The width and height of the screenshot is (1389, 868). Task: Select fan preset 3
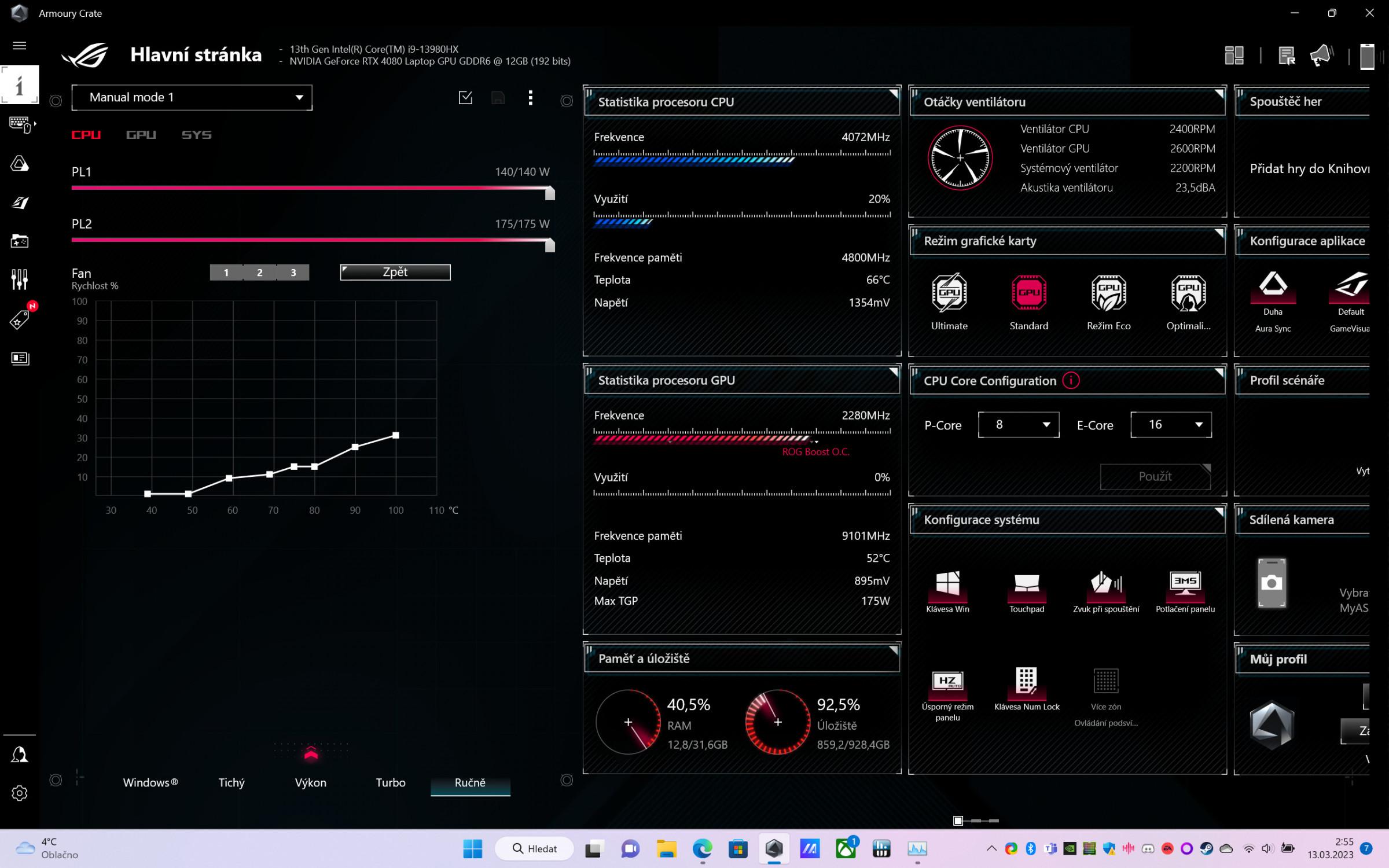pos(293,273)
